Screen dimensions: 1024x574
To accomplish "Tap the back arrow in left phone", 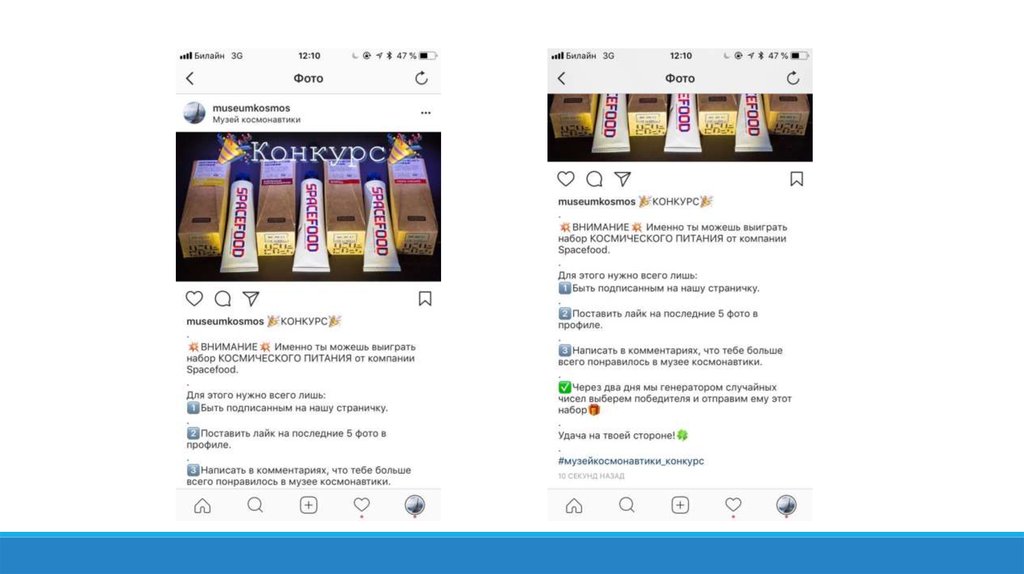I will (190, 78).
